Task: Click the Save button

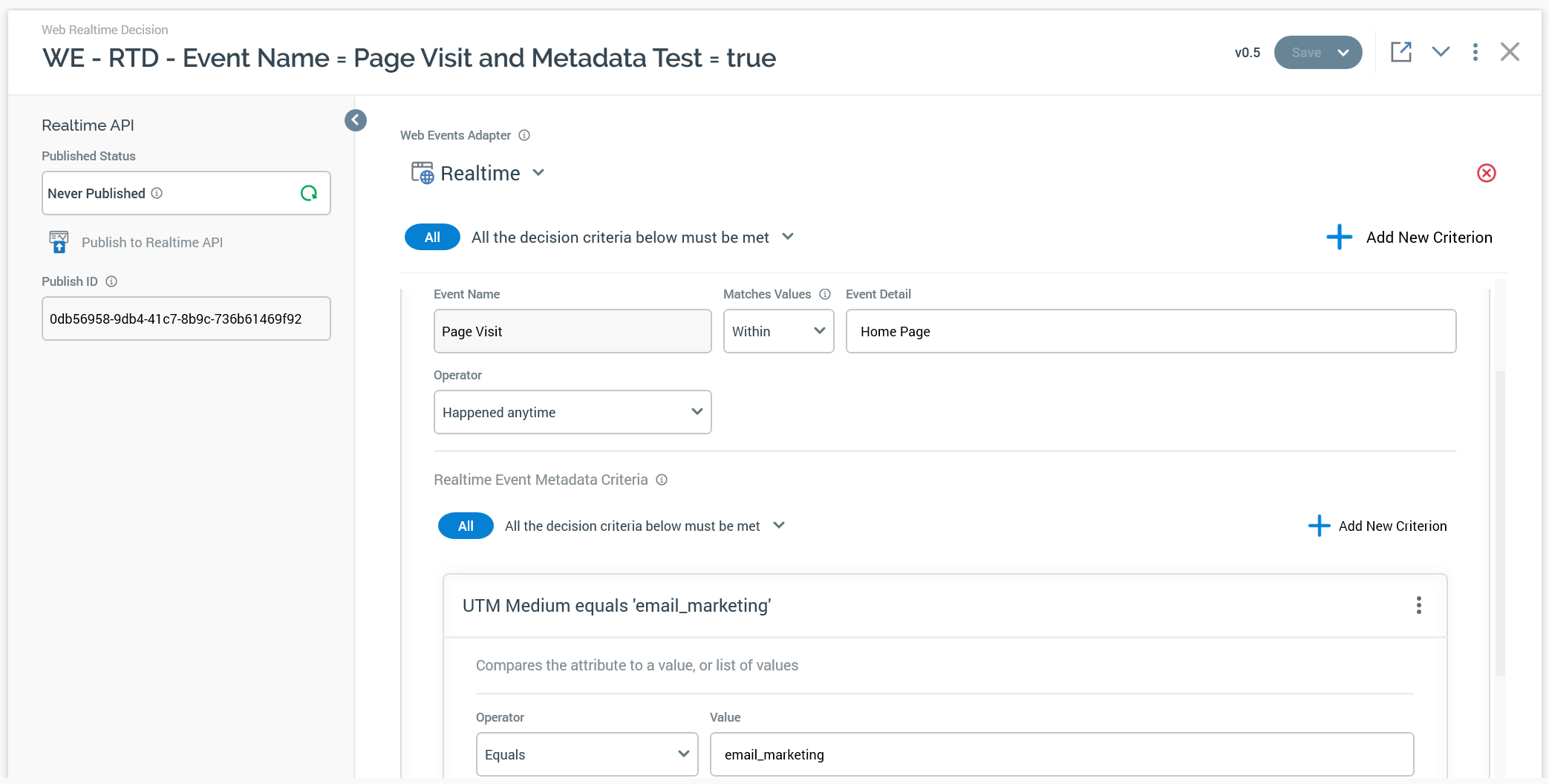Action: (x=1305, y=53)
